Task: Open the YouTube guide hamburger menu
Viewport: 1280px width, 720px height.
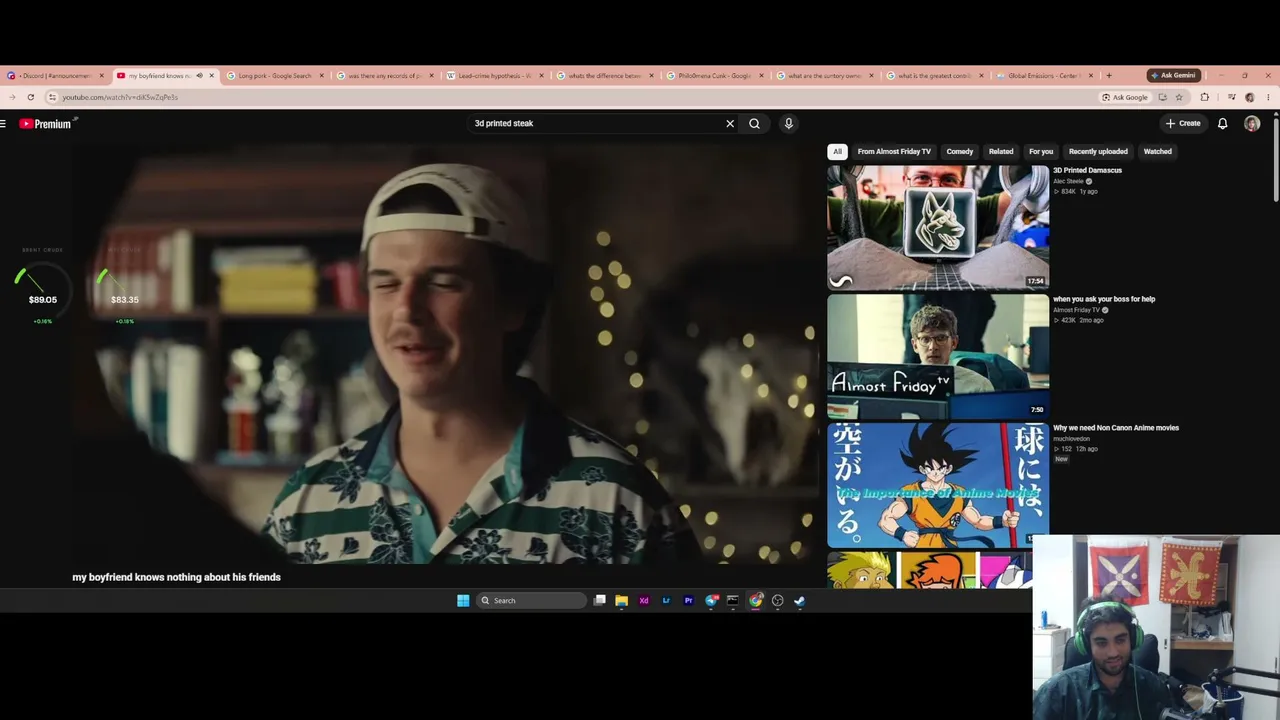Action: pos(3,124)
